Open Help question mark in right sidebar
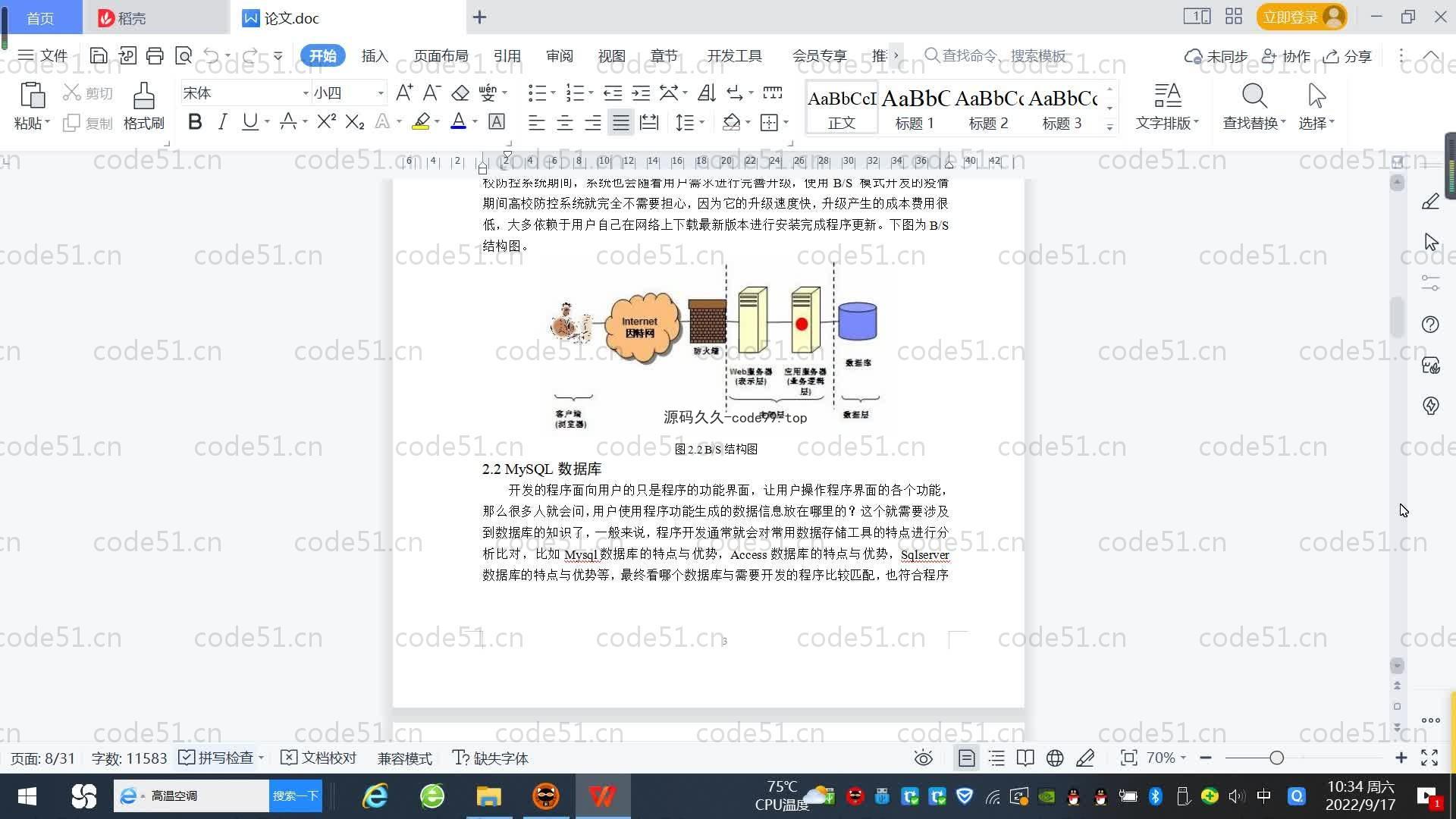The image size is (1456, 819). 1430,325
